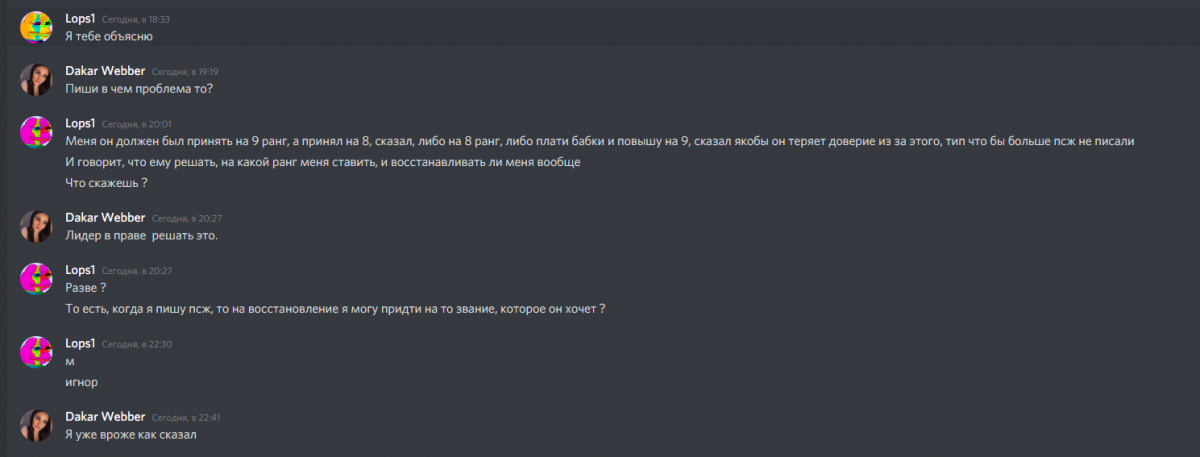This screenshot has width=1200, height=457.
Task: Select the message "Лидер в праве решать это."
Action: pos(140,235)
